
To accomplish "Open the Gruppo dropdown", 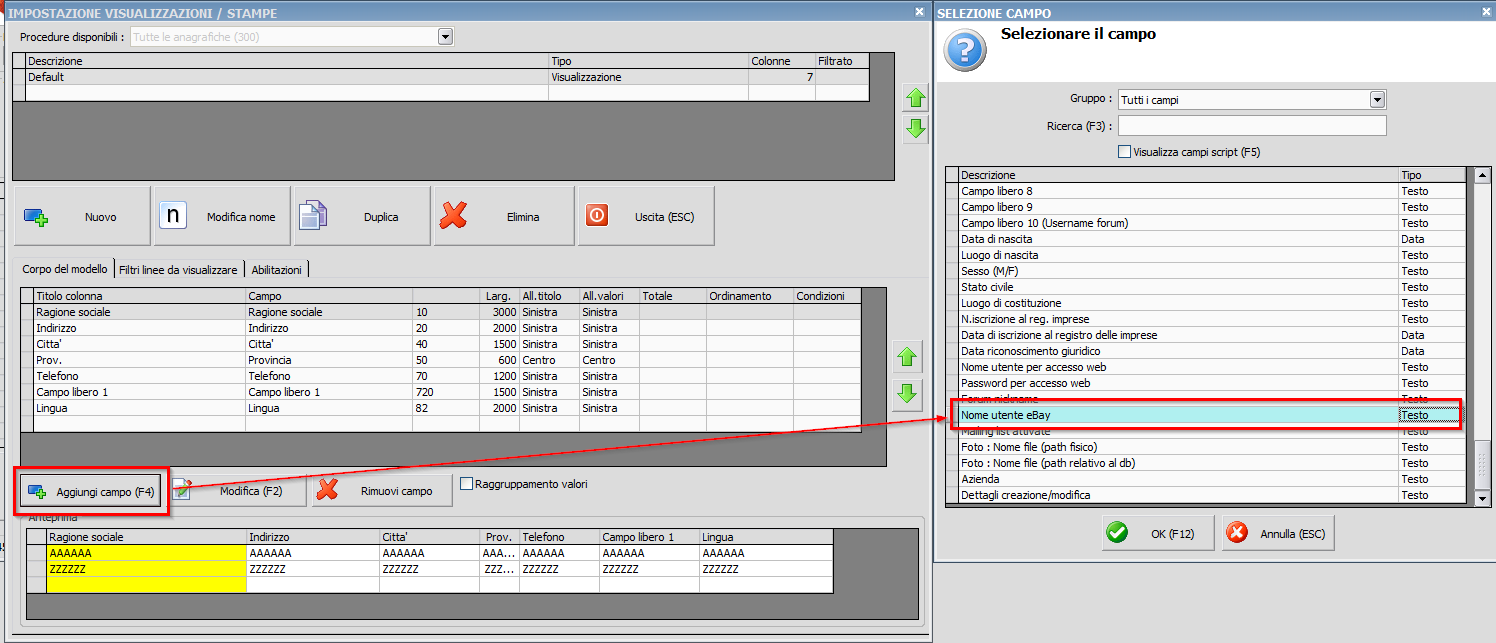I will pyautogui.click(x=1377, y=99).
